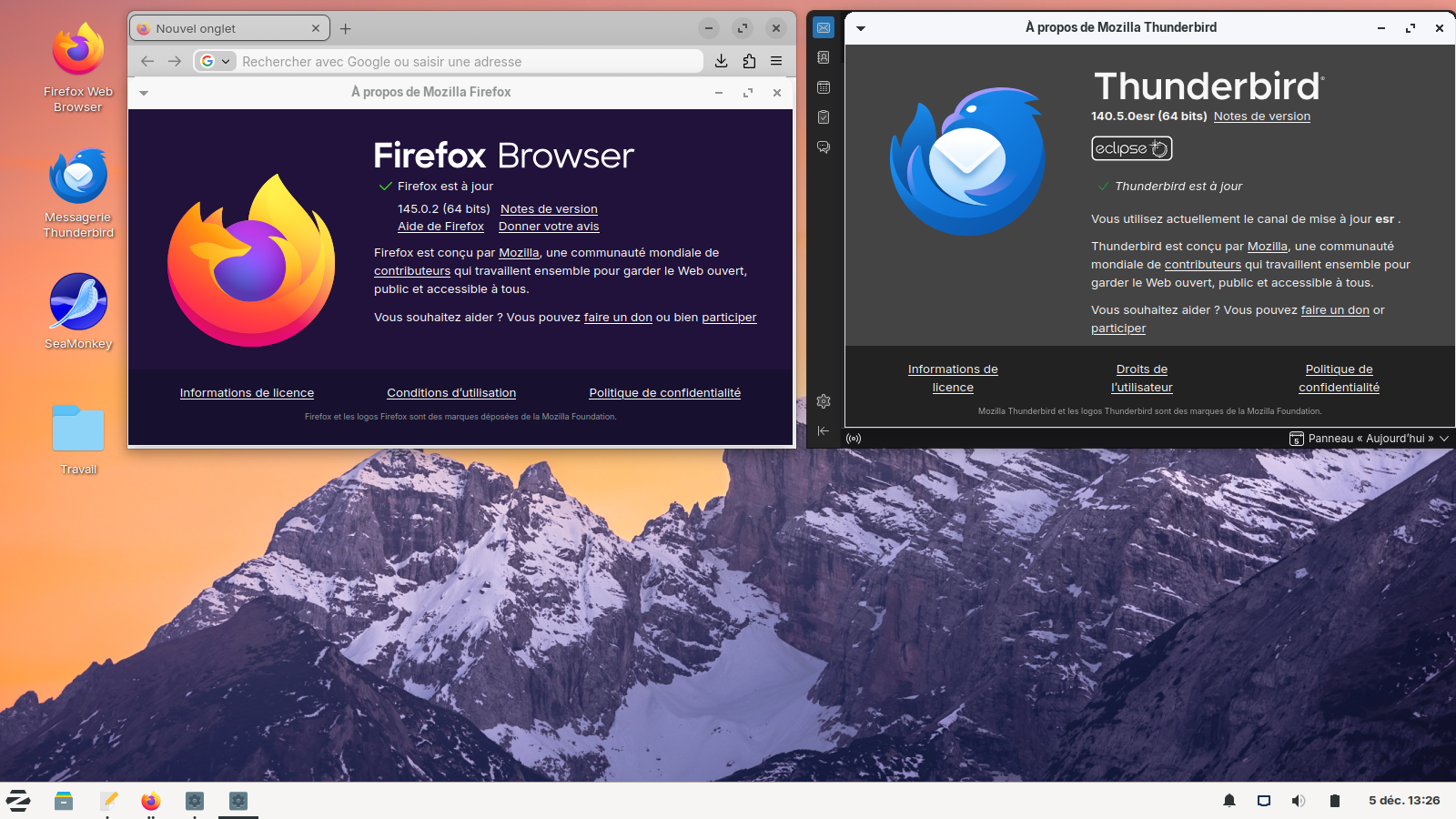1456x819 pixels.
Task: Open window menu of Thunderbird About dialog
Action: [861, 28]
